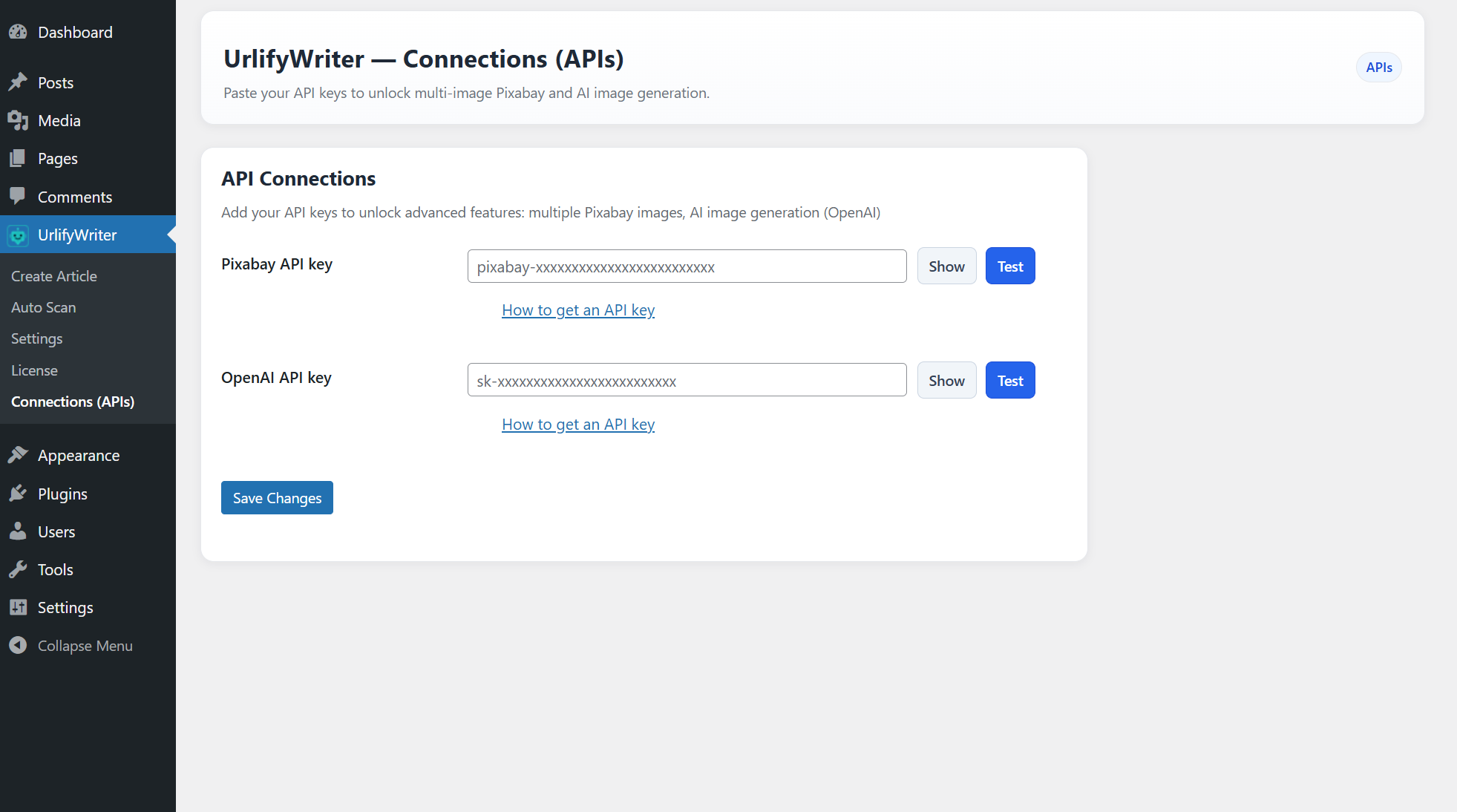The height and width of the screenshot is (812, 1457).
Task: Click the Comments speech-bubble icon
Action: point(18,197)
